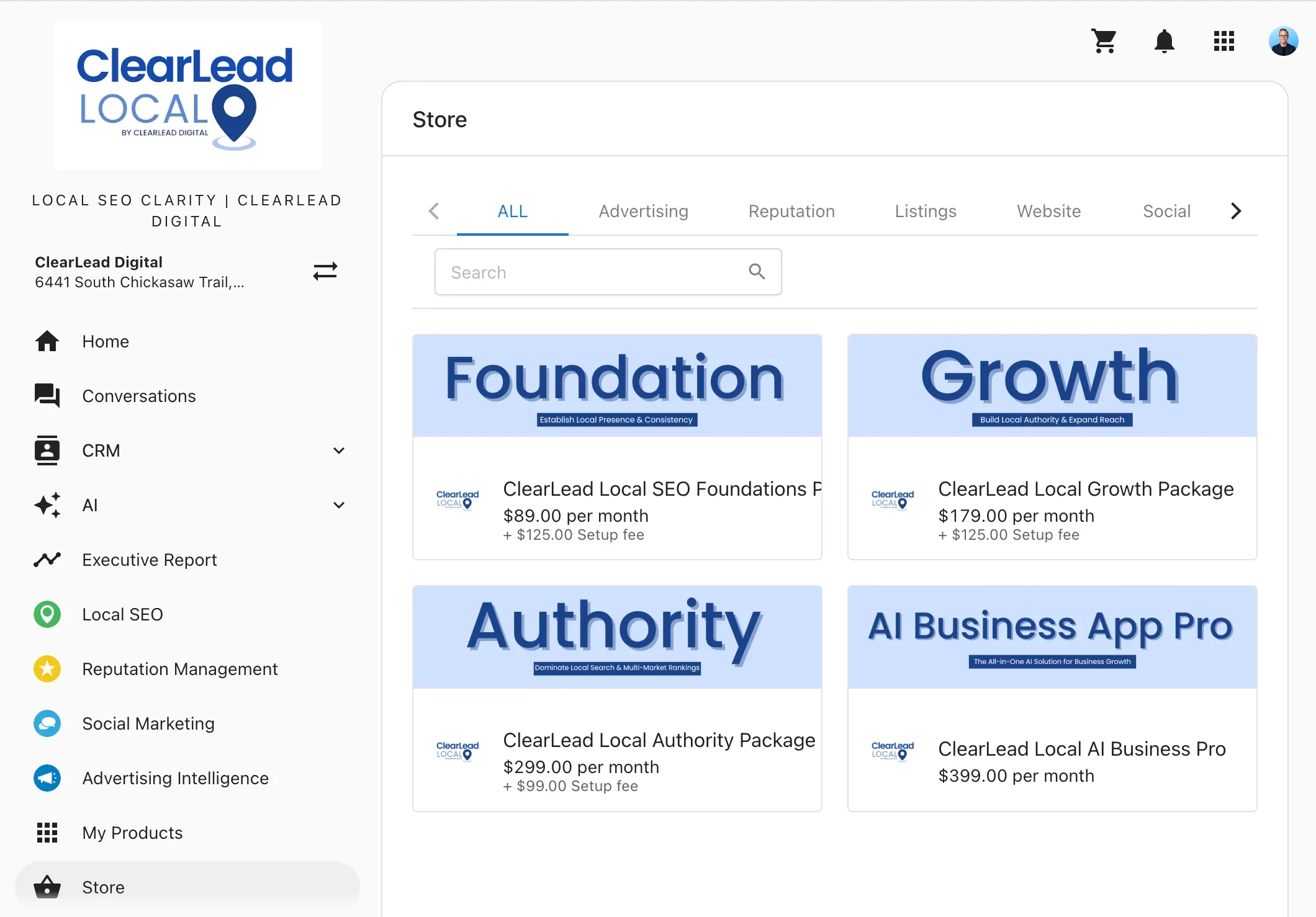The width and height of the screenshot is (1316, 917).
Task: Switch to the Reputation tab
Action: point(791,211)
